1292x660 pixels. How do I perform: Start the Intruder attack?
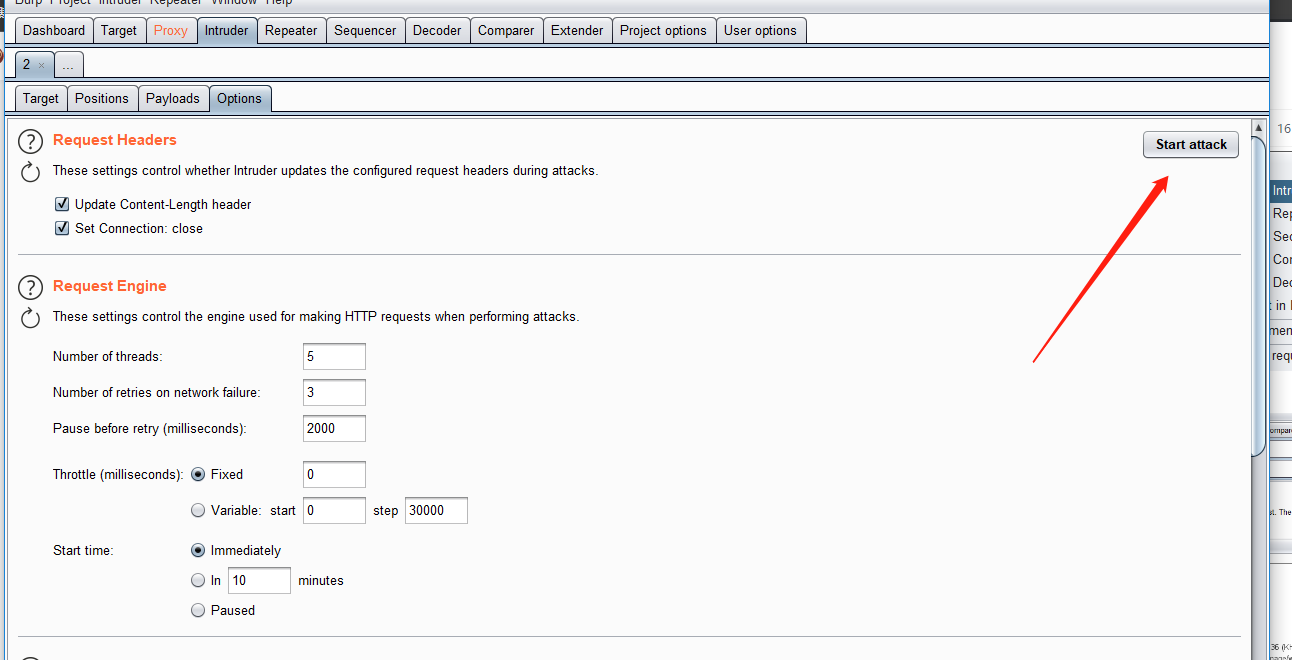[x=1191, y=144]
